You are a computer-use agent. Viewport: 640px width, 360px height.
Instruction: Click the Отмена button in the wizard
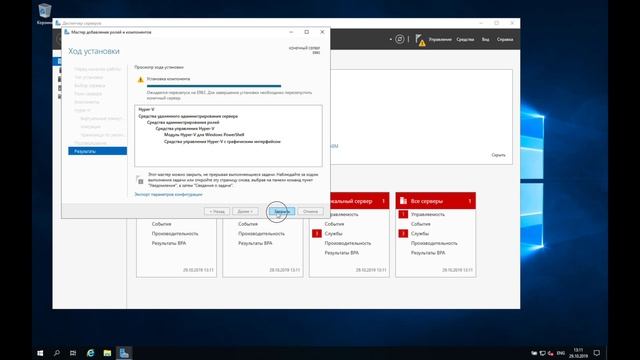[310, 211]
